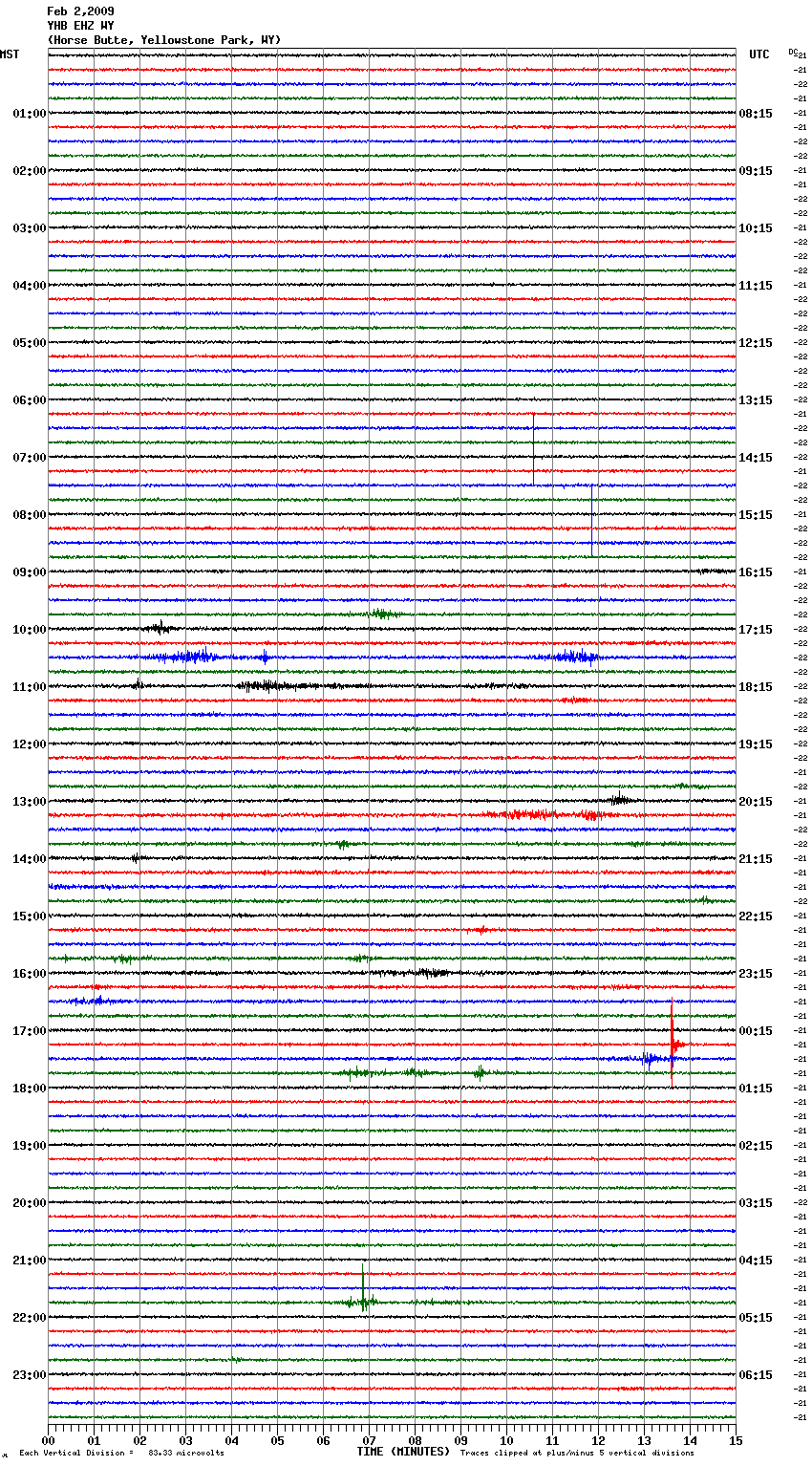Click the large red spike near the 00:15 UTC row
This screenshot has height=1466, width=812.
[x=673, y=1042]
